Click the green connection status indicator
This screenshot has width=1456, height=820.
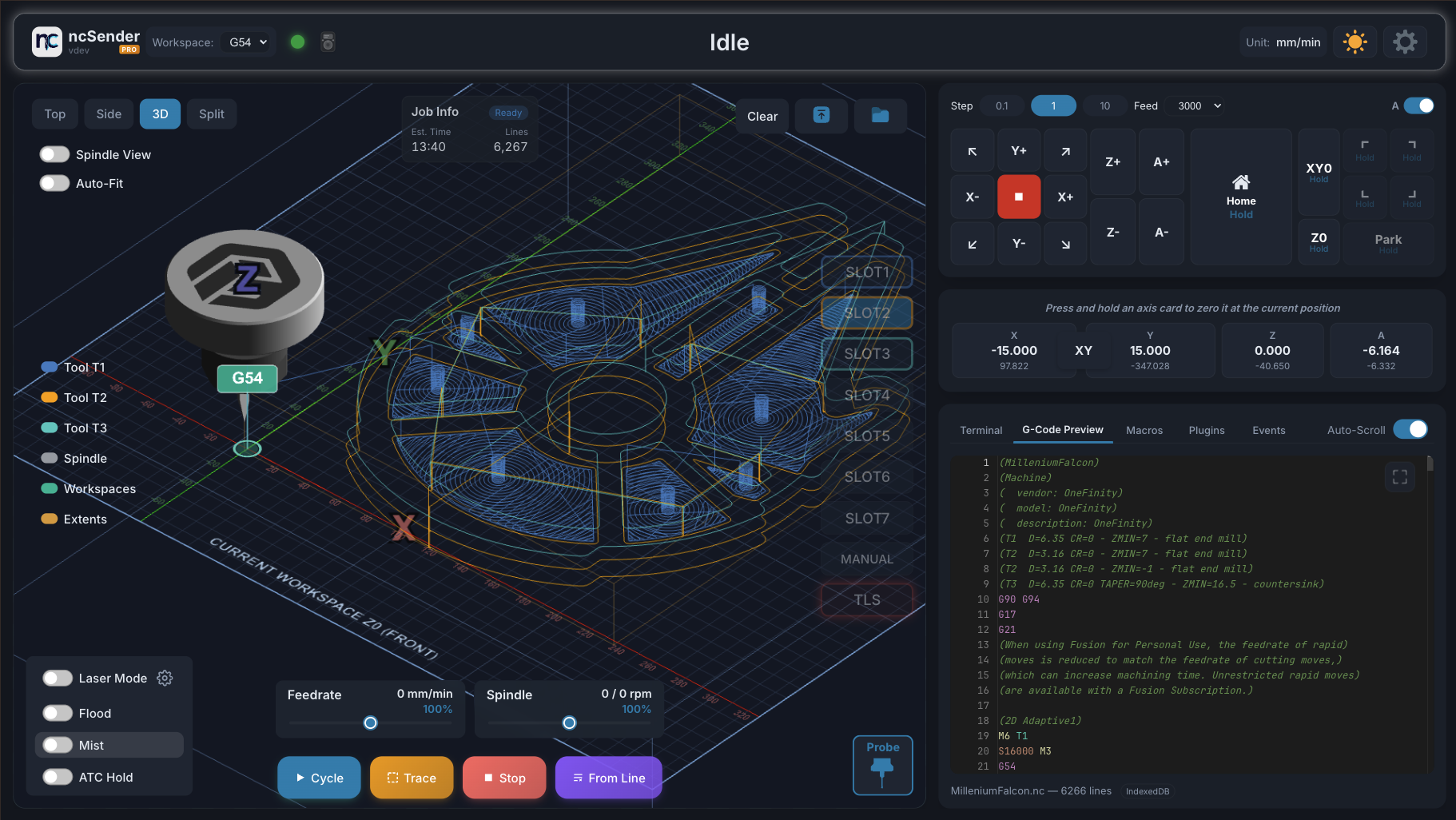[x=297, y=42]
